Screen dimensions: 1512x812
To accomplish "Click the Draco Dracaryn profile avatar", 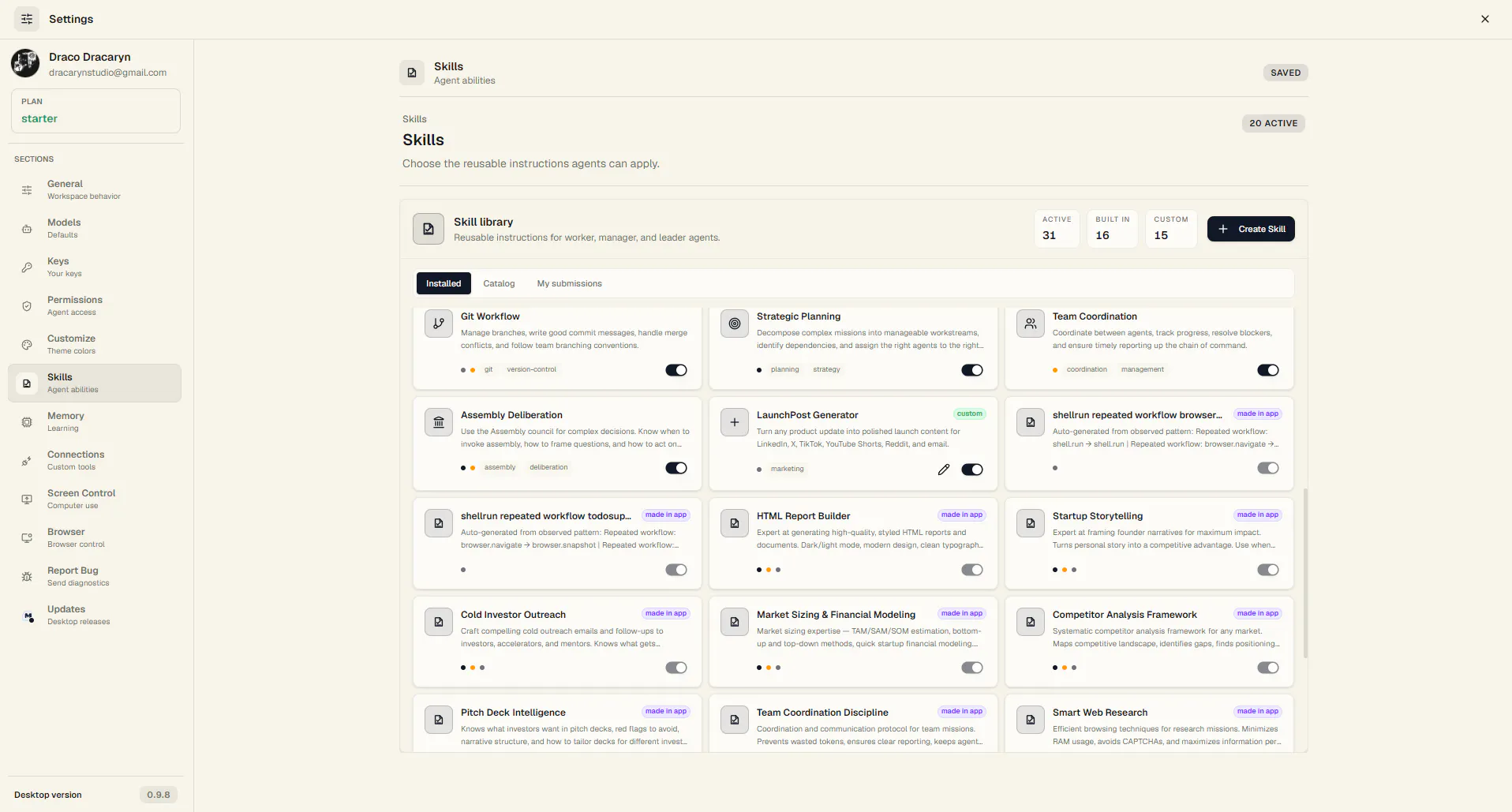I will (x=25, y=63).
